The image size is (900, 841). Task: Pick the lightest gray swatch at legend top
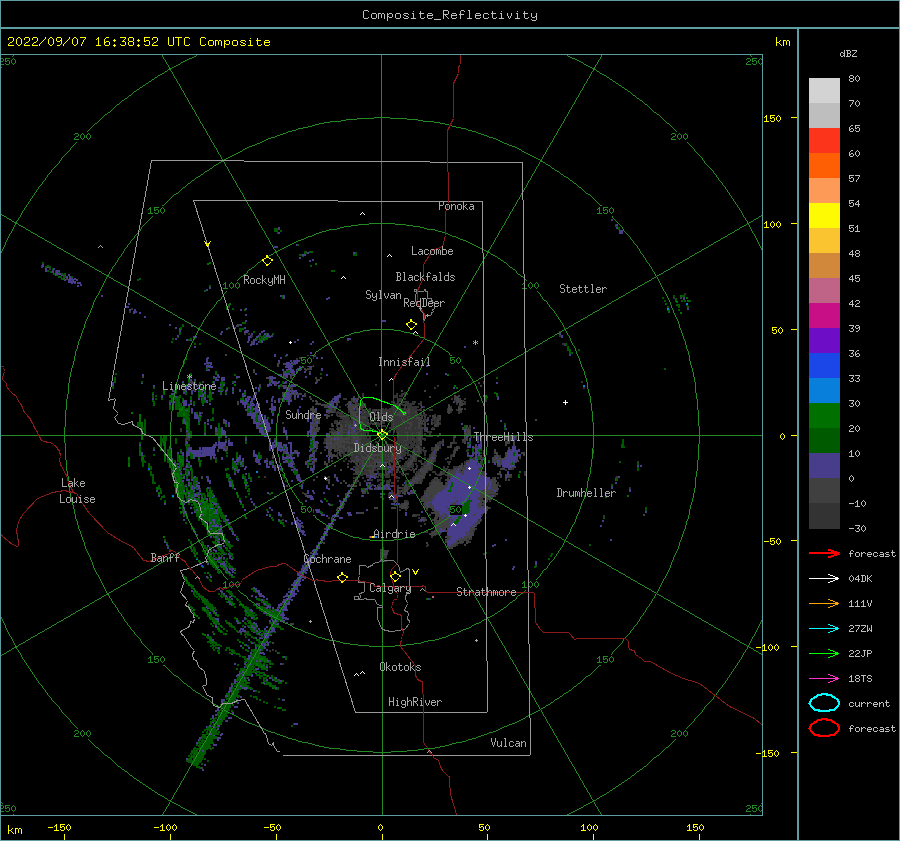pos(824,91)
